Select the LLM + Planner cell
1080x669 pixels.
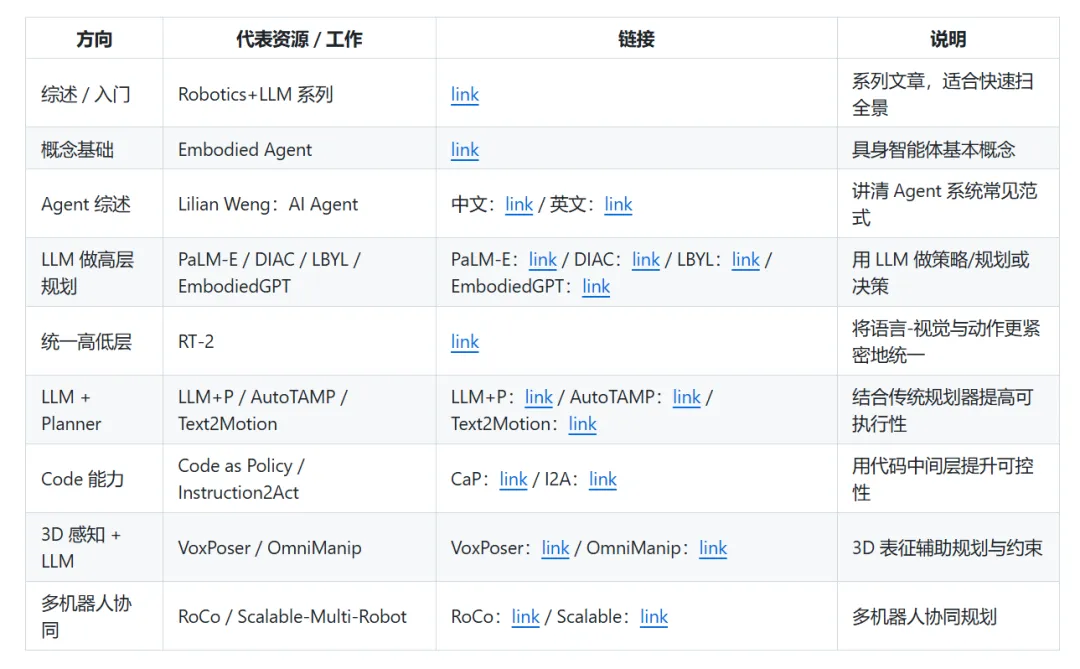click(94, 411)
